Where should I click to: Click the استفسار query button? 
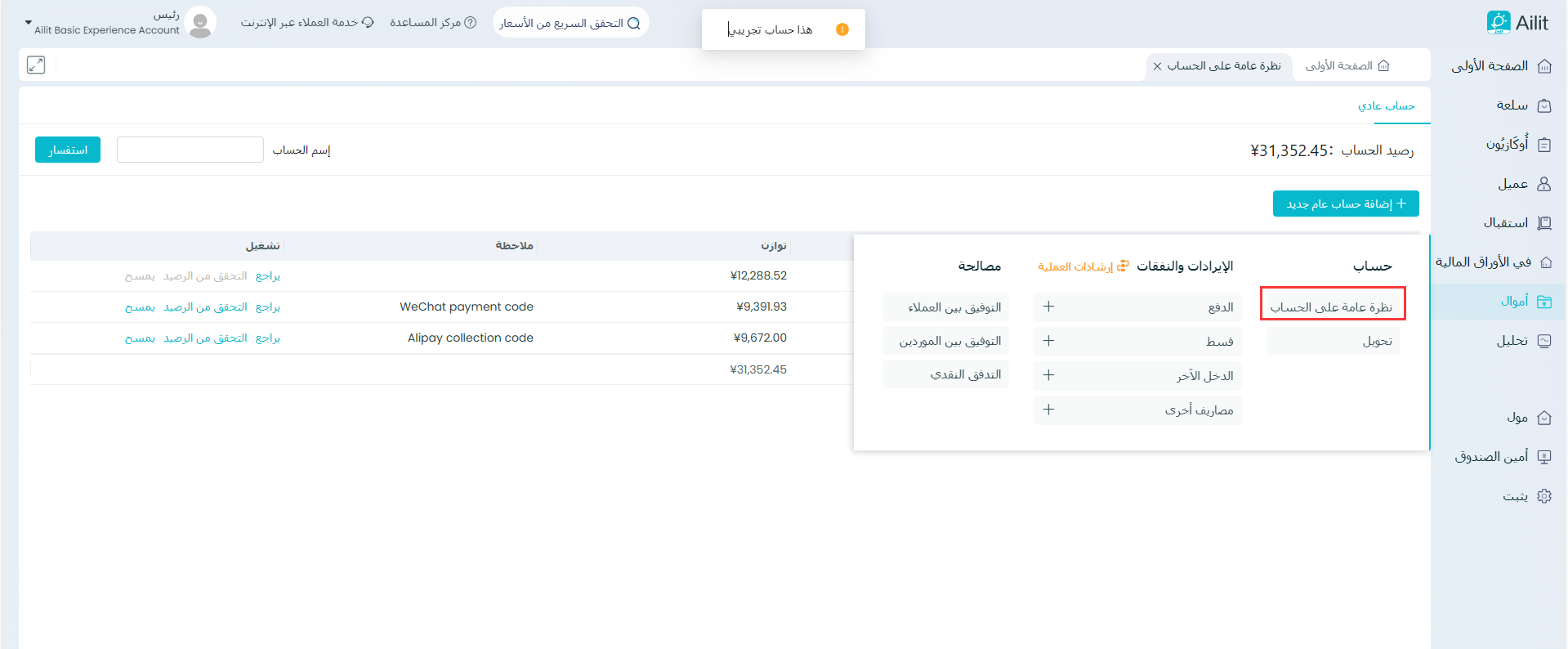68,150
